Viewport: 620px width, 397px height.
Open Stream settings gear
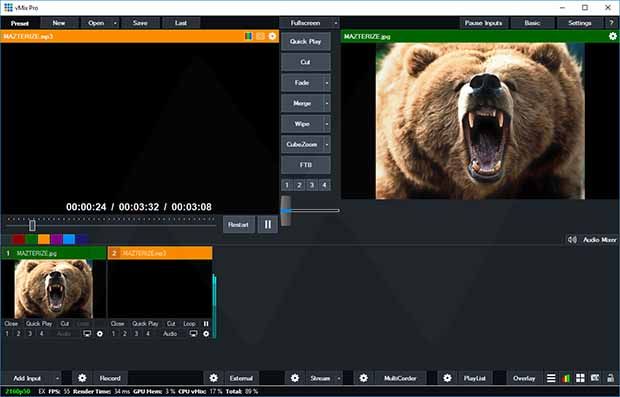pyautogui.click(x=295, y=378)
